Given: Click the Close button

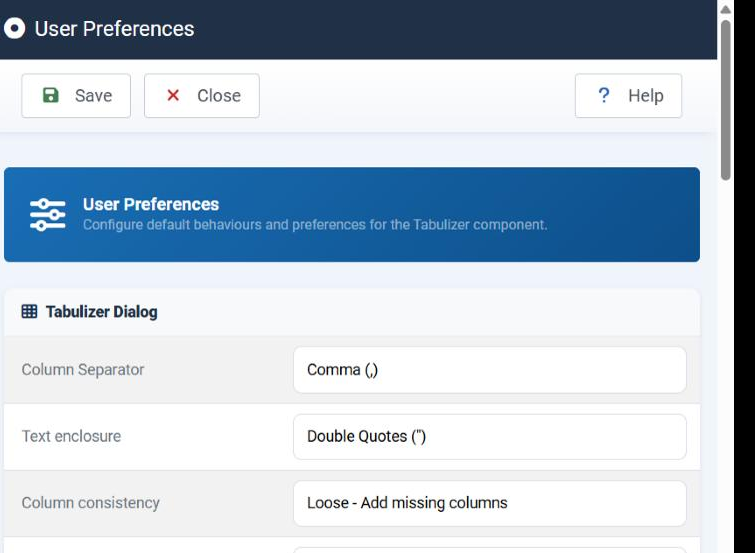Looking at the screenshot, I should pos(202,96).
